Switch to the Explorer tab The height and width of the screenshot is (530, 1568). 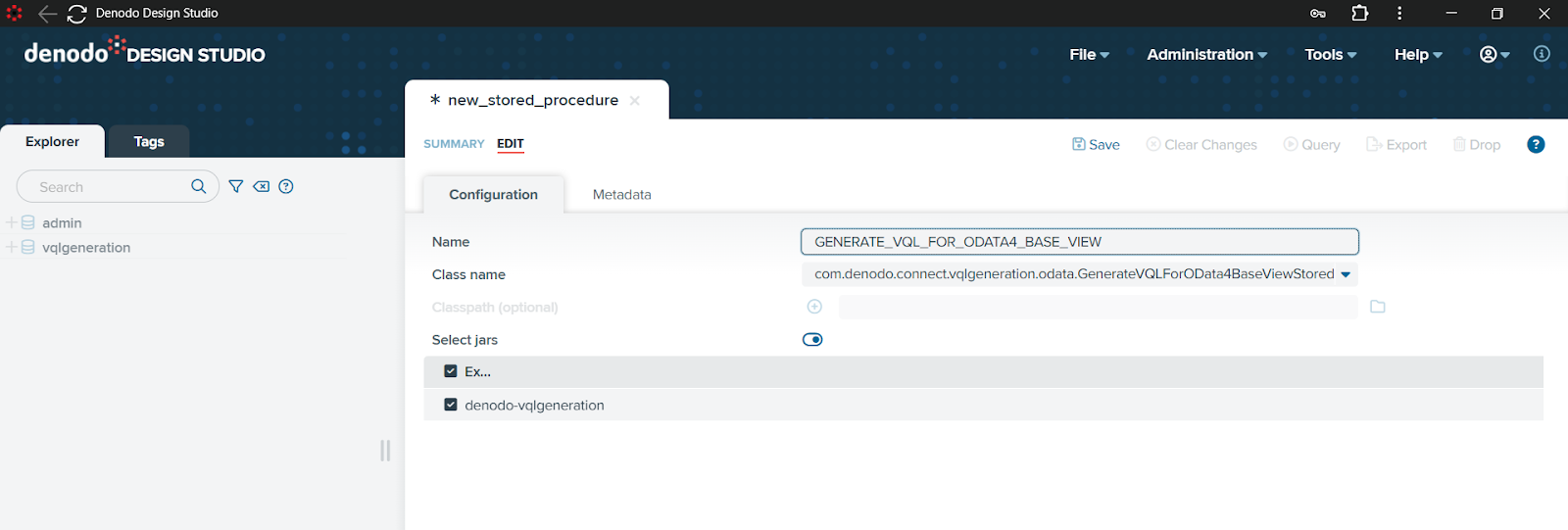point(53,141)
